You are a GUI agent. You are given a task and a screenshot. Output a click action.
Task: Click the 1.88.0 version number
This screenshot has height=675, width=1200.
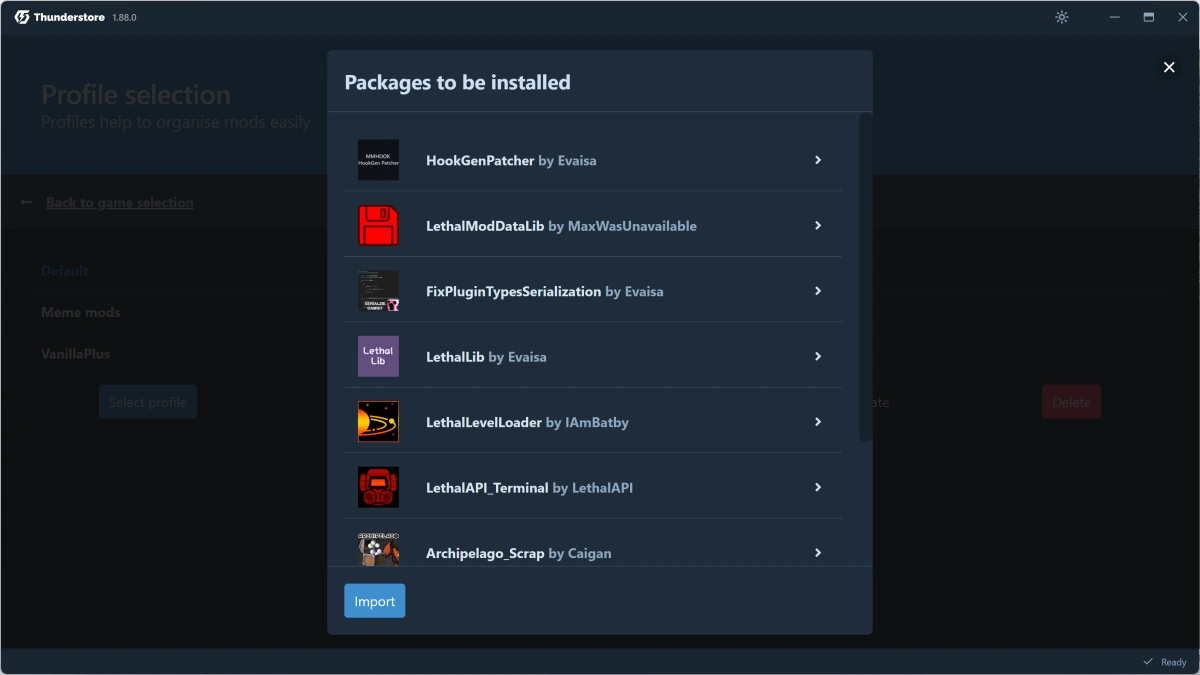pos(124,18)
